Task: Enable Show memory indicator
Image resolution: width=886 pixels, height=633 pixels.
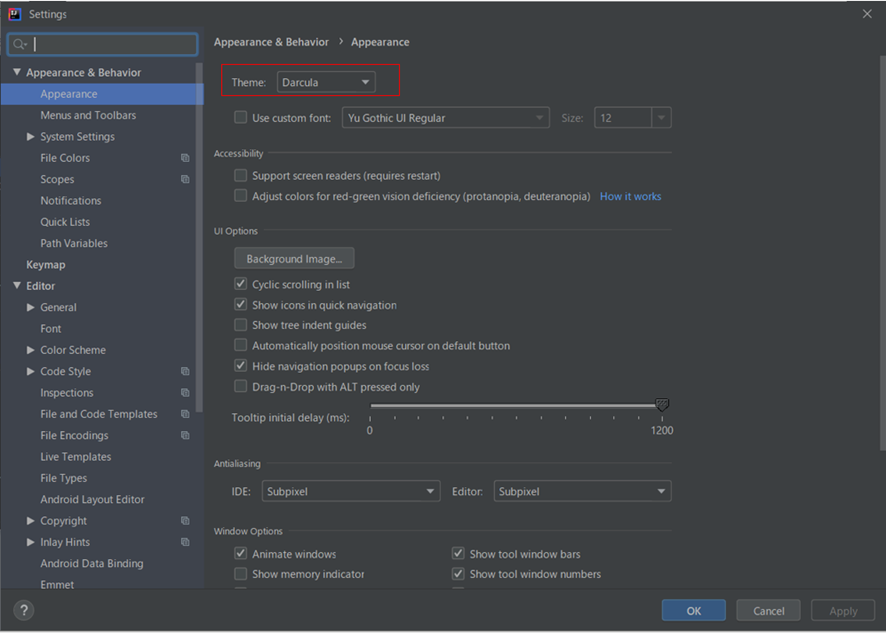Action: point(241,574)
